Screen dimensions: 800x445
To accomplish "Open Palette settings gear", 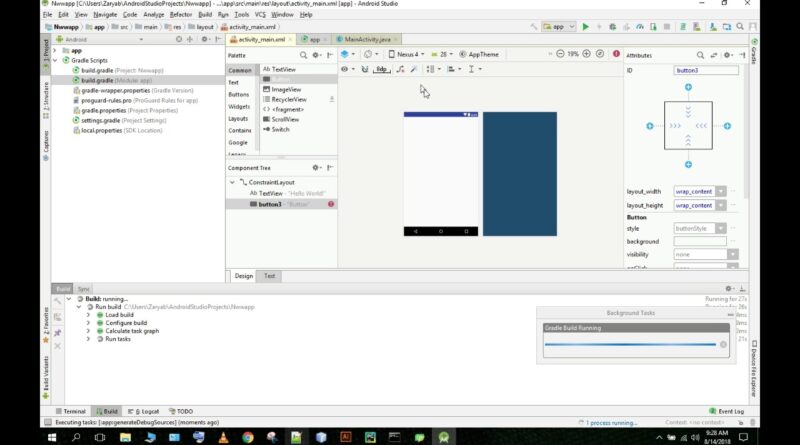I will [316, 55].
